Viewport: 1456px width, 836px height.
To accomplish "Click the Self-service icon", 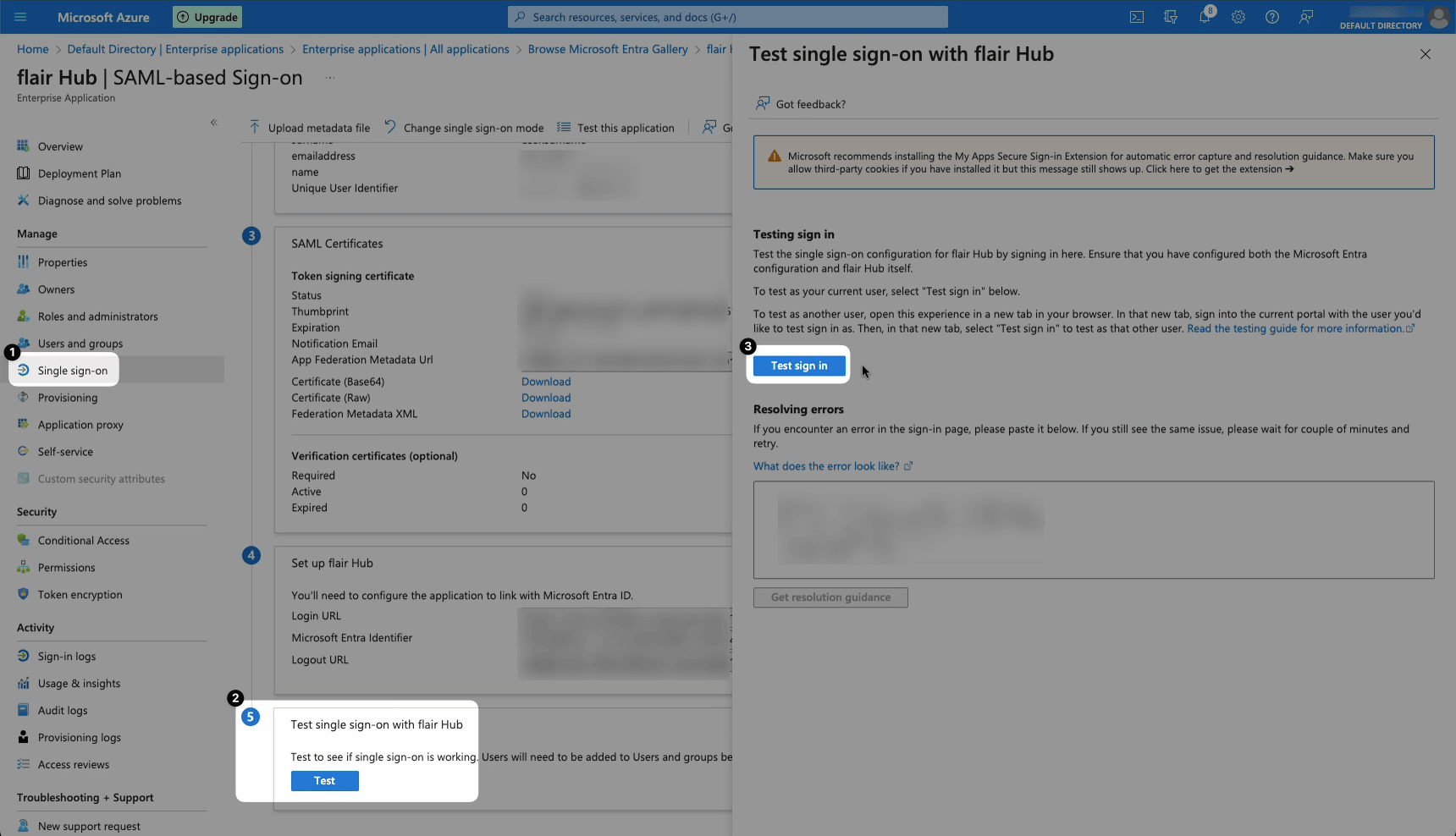I will (24, 452).
